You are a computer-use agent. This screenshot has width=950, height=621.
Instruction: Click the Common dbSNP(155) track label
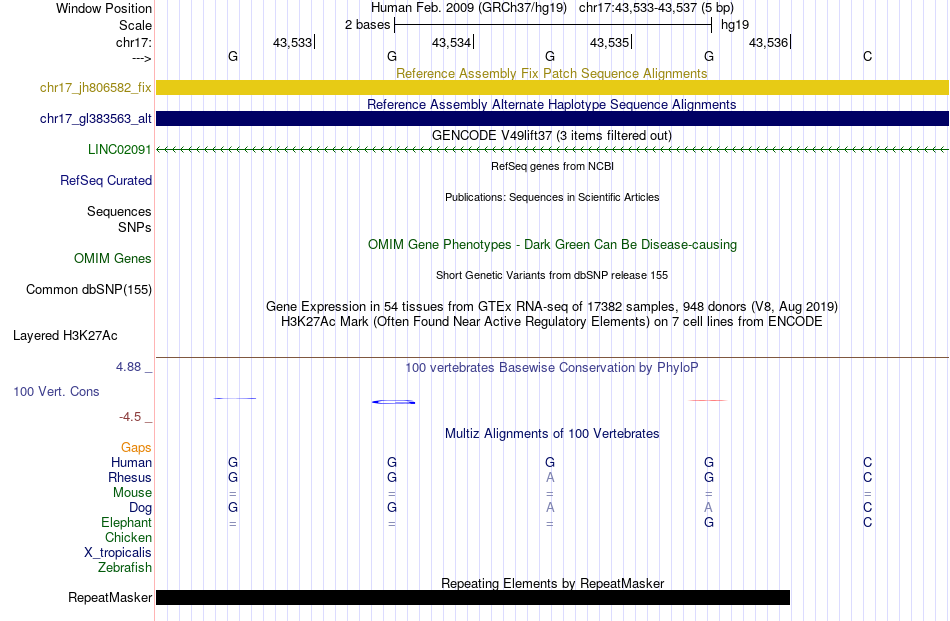89,290
